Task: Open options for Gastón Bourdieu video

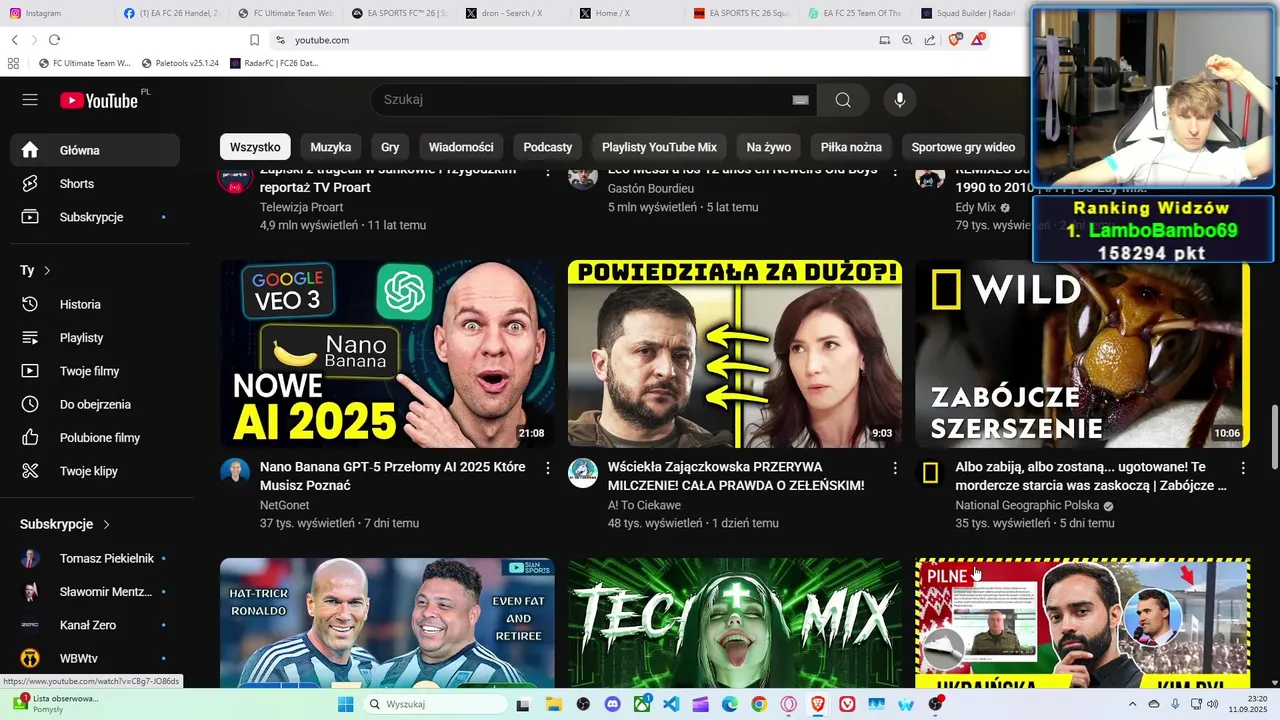Action: pos(895,173)
